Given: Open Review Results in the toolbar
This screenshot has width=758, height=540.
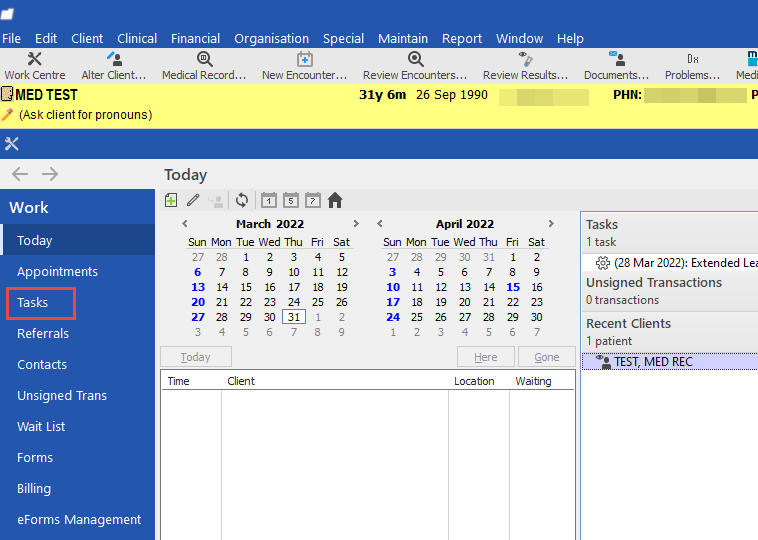Looking at the screenshot, I should point(525,66).
